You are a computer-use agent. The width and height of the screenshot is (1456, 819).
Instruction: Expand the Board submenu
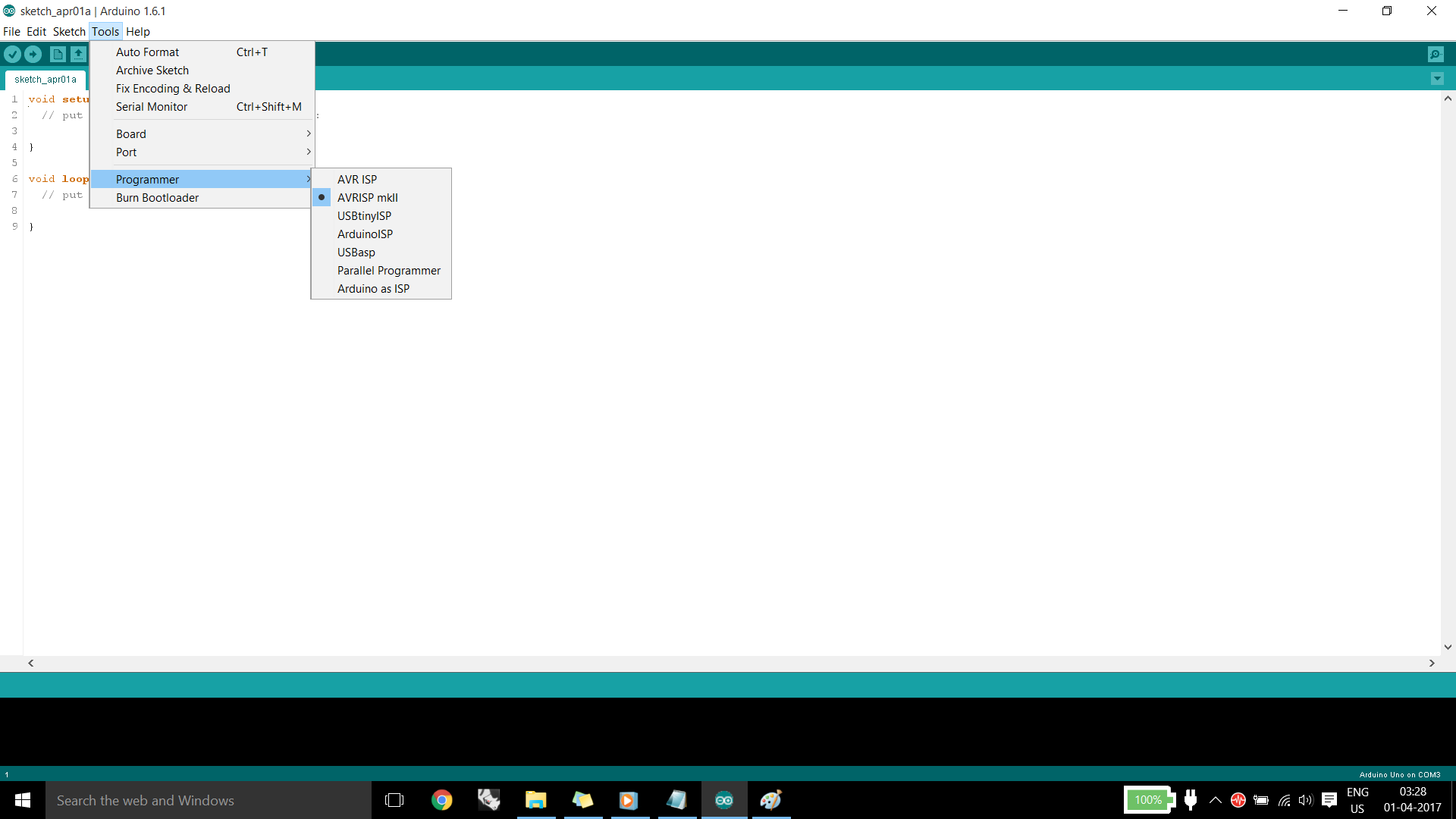(202, 134)
